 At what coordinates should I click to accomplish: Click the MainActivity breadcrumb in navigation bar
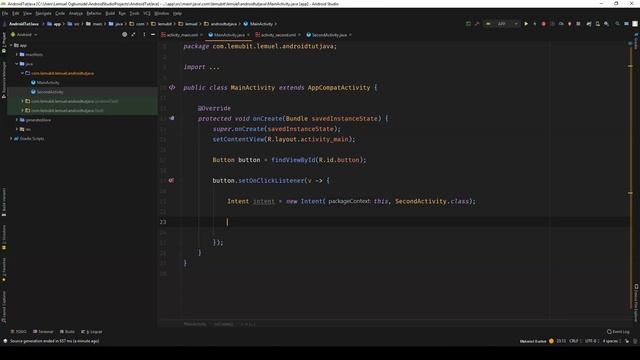[x=258, y=24]
